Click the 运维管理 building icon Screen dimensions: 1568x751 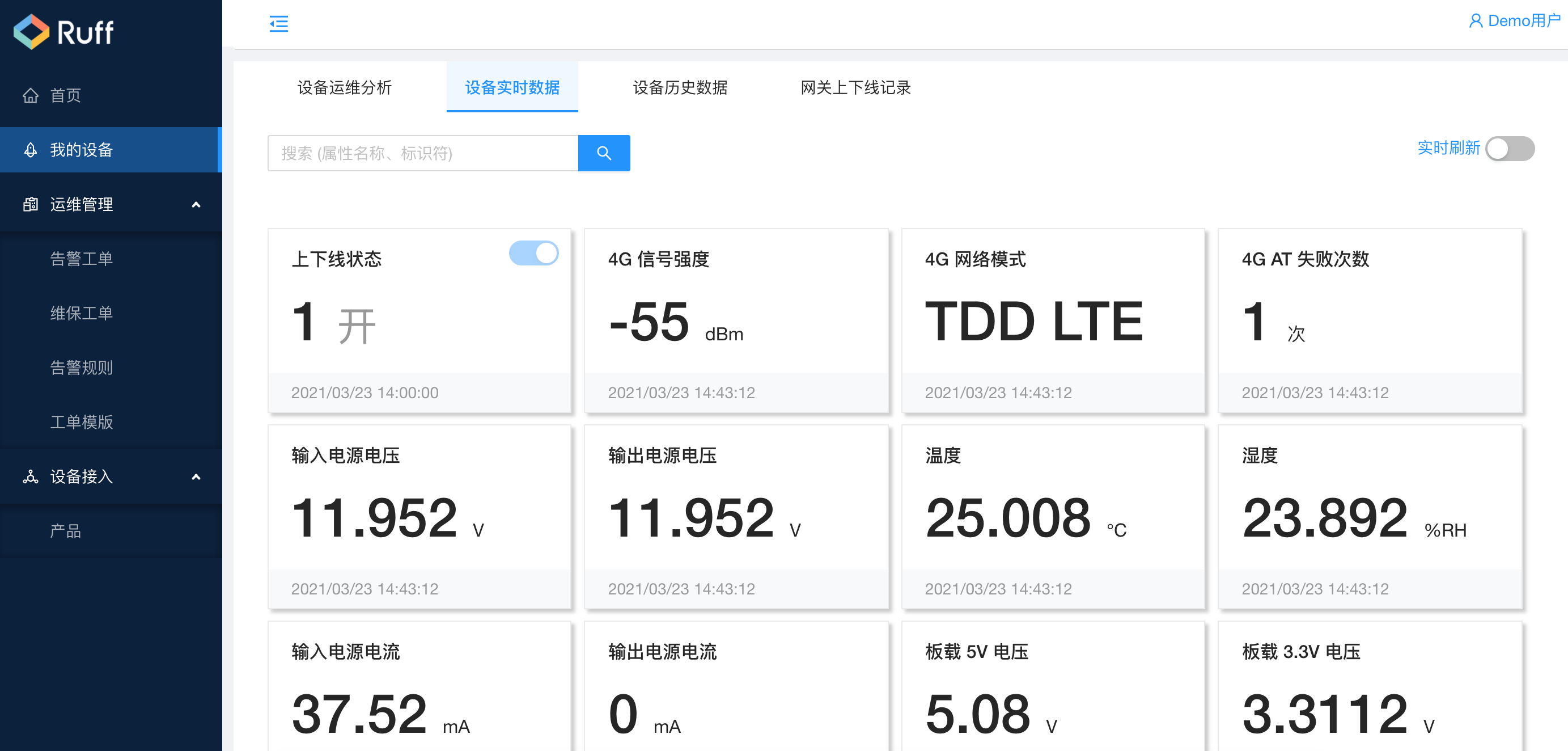pos(31,205)
